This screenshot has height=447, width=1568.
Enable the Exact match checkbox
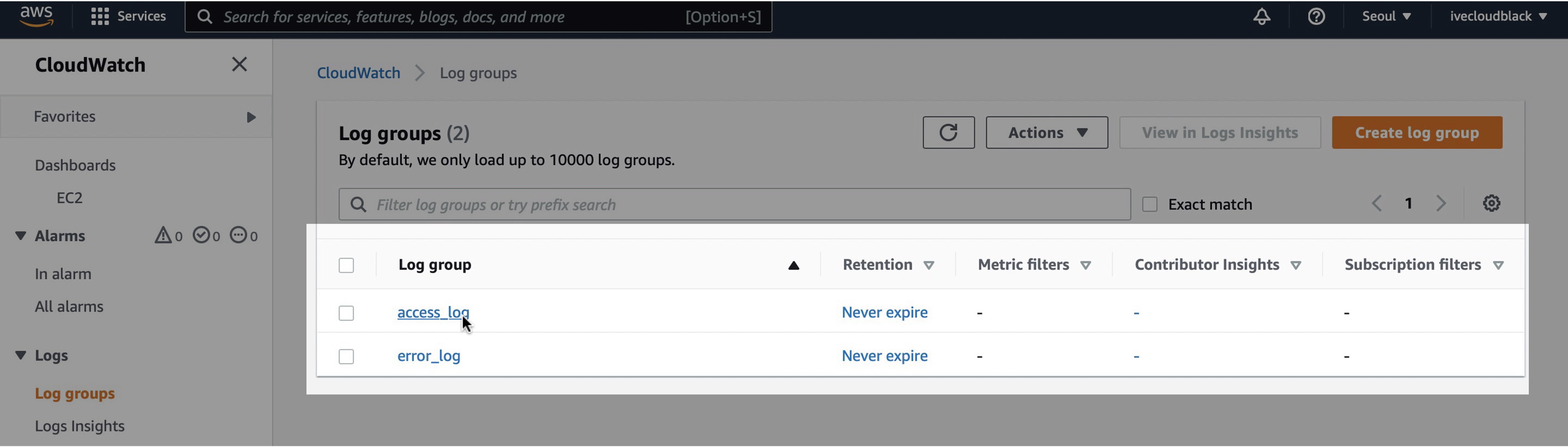(1149, 204)
